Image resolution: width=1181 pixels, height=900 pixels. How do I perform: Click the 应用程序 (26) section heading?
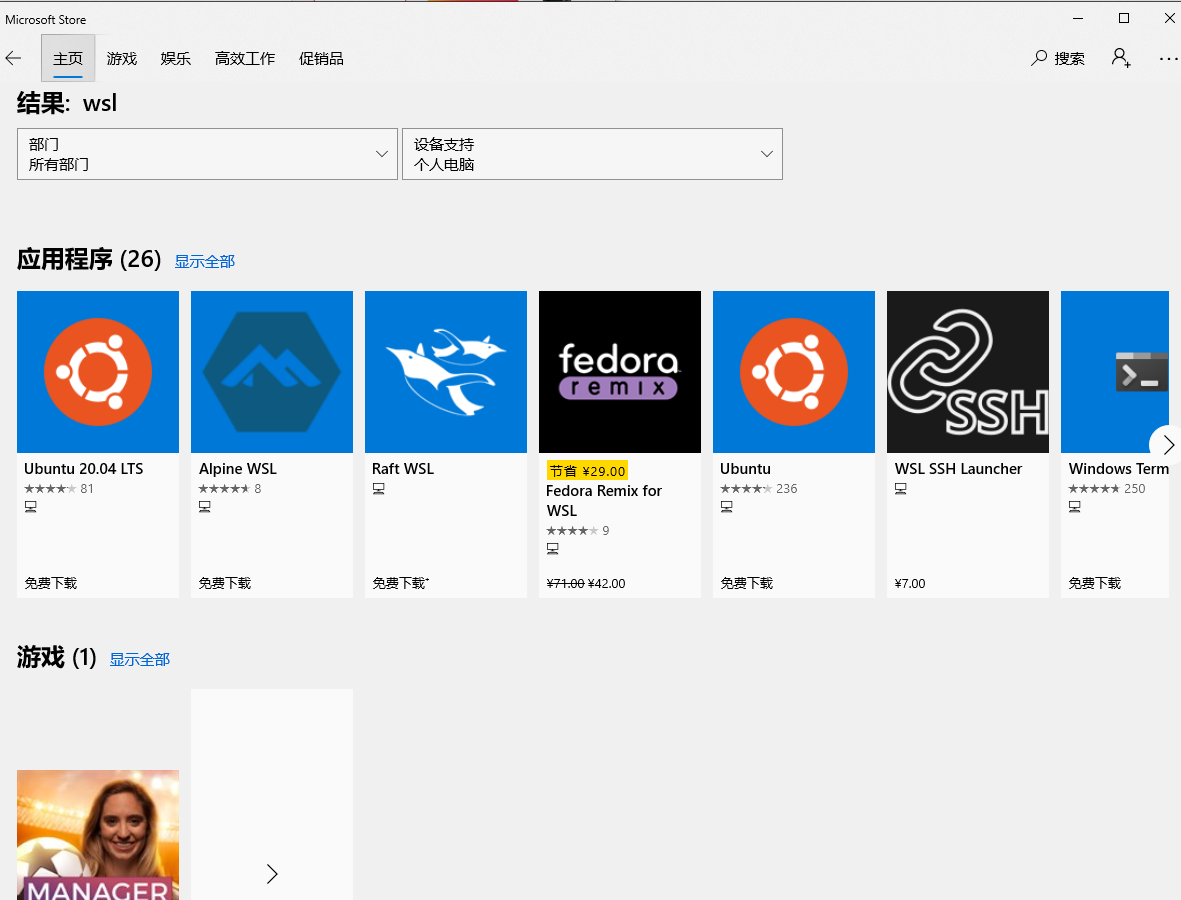point(89,259)
